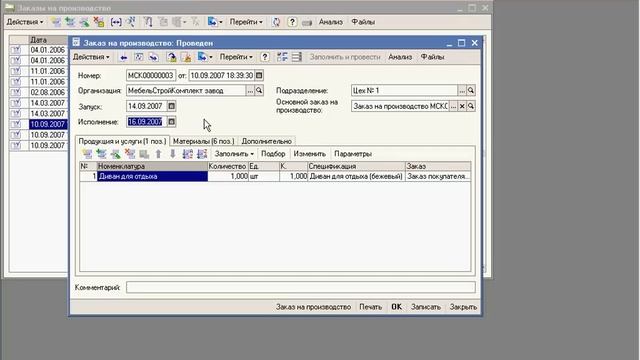
Task: Add a new row in products table
Action: tap(87, 154)
